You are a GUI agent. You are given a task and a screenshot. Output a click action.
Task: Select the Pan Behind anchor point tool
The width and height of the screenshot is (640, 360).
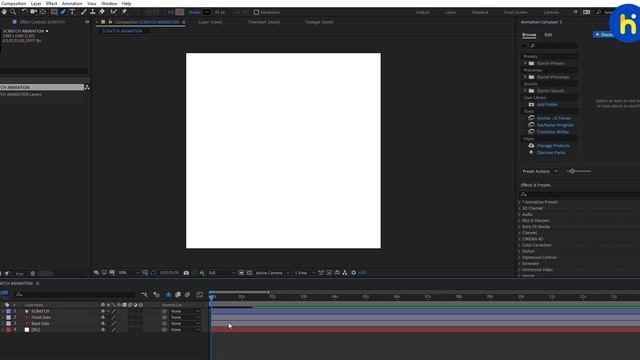click(43, 12)
